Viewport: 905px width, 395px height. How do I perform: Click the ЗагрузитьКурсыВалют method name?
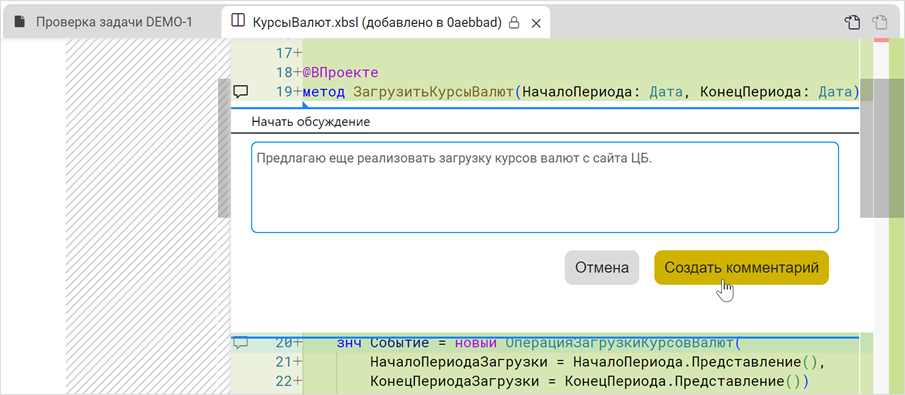(x=433, y=92)
